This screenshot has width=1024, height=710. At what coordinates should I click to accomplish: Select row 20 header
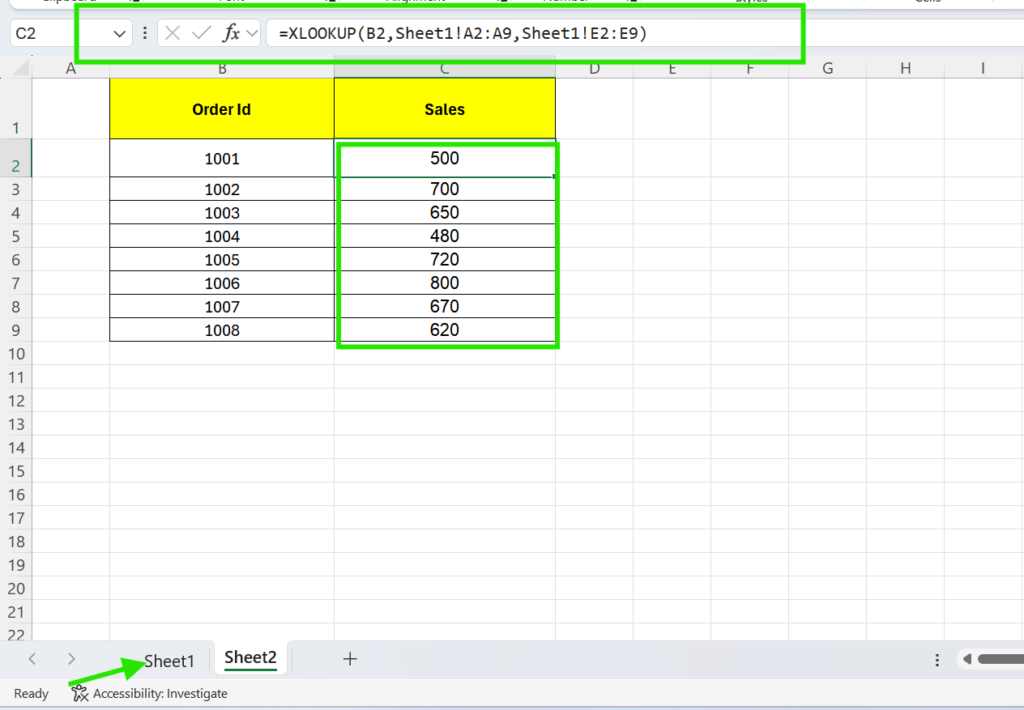[x=16, y=589]
